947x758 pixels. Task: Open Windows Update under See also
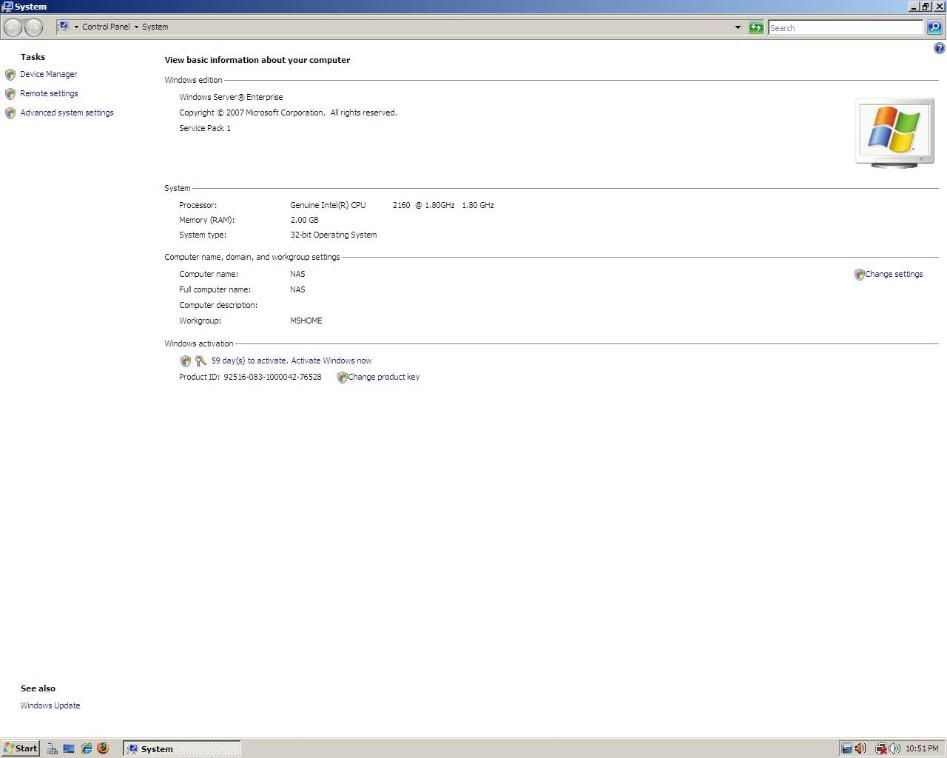coord(50,705)
